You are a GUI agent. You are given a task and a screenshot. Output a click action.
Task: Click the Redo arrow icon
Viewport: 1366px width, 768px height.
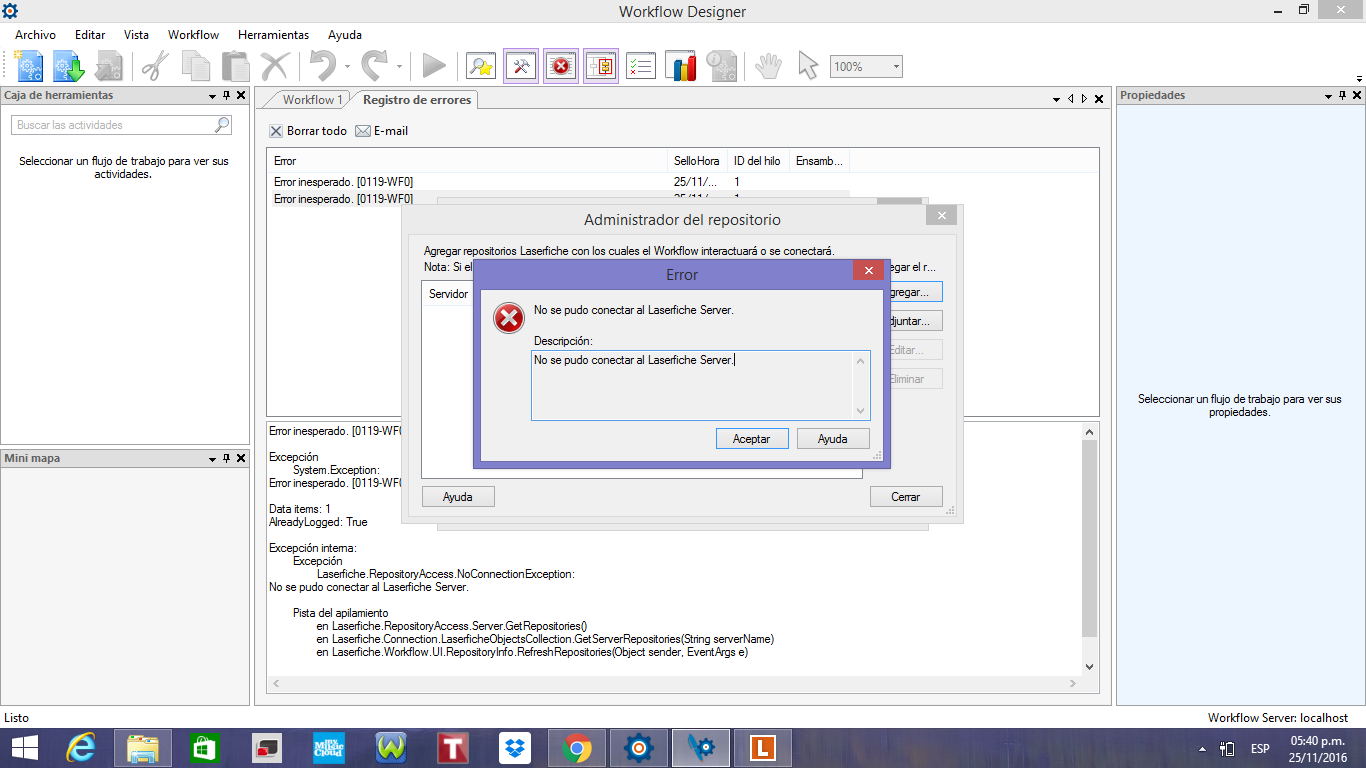pos(374,66)
